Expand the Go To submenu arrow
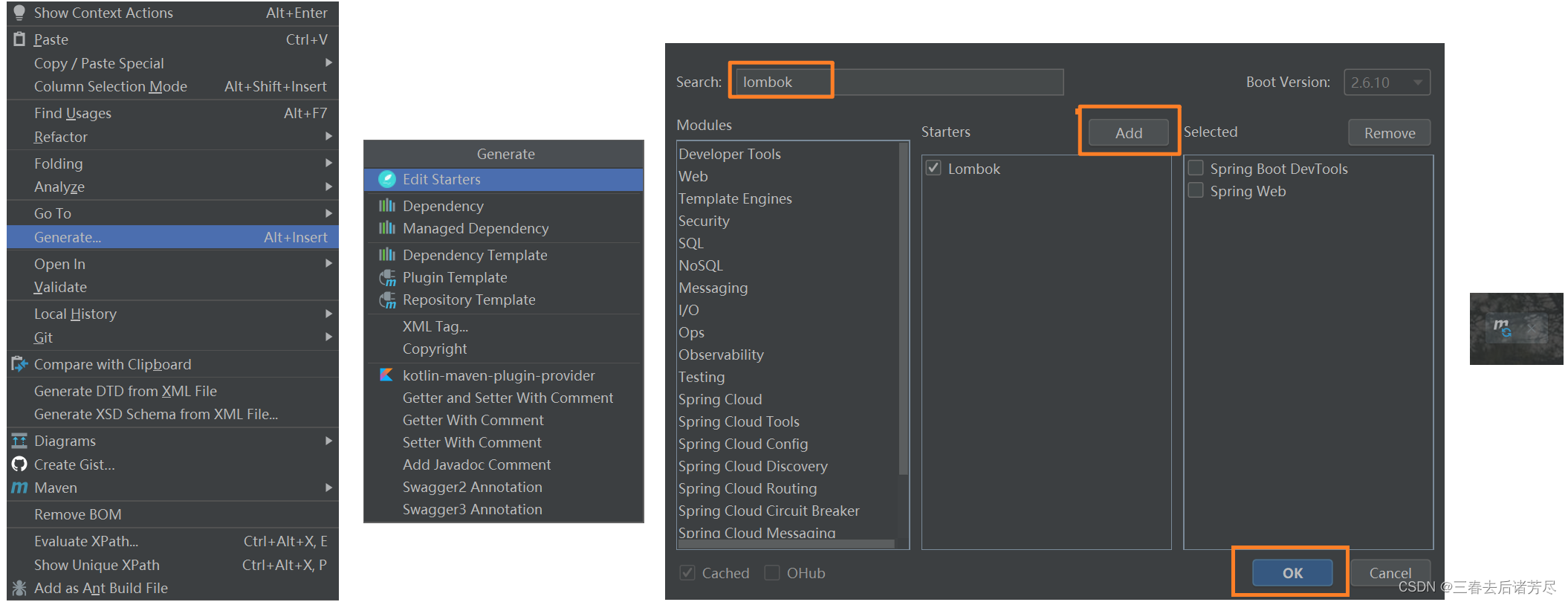Screen dimensions: 1568x602 pyautogui.click(x=328, y=213)
